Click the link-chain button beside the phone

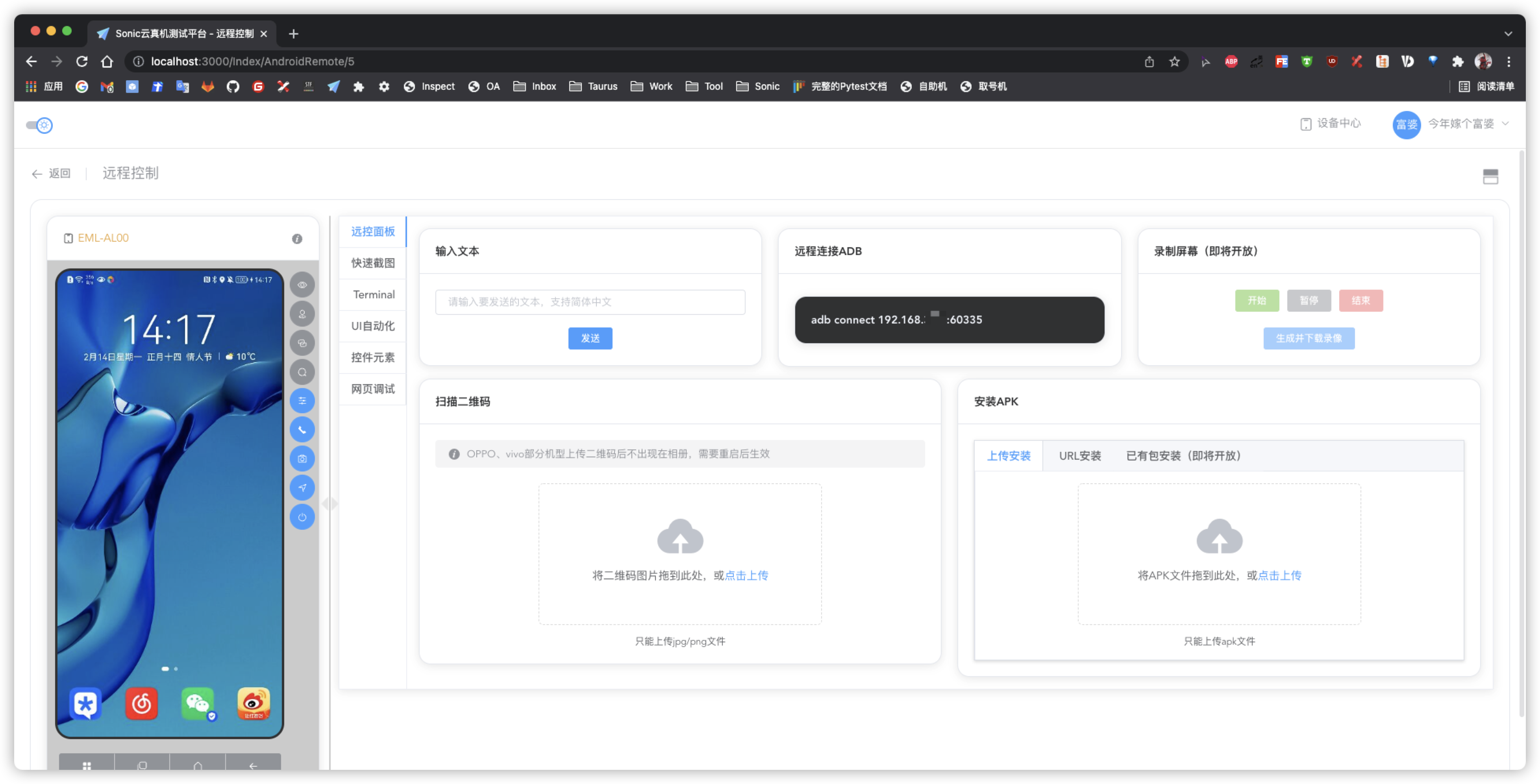pos(302,343)
